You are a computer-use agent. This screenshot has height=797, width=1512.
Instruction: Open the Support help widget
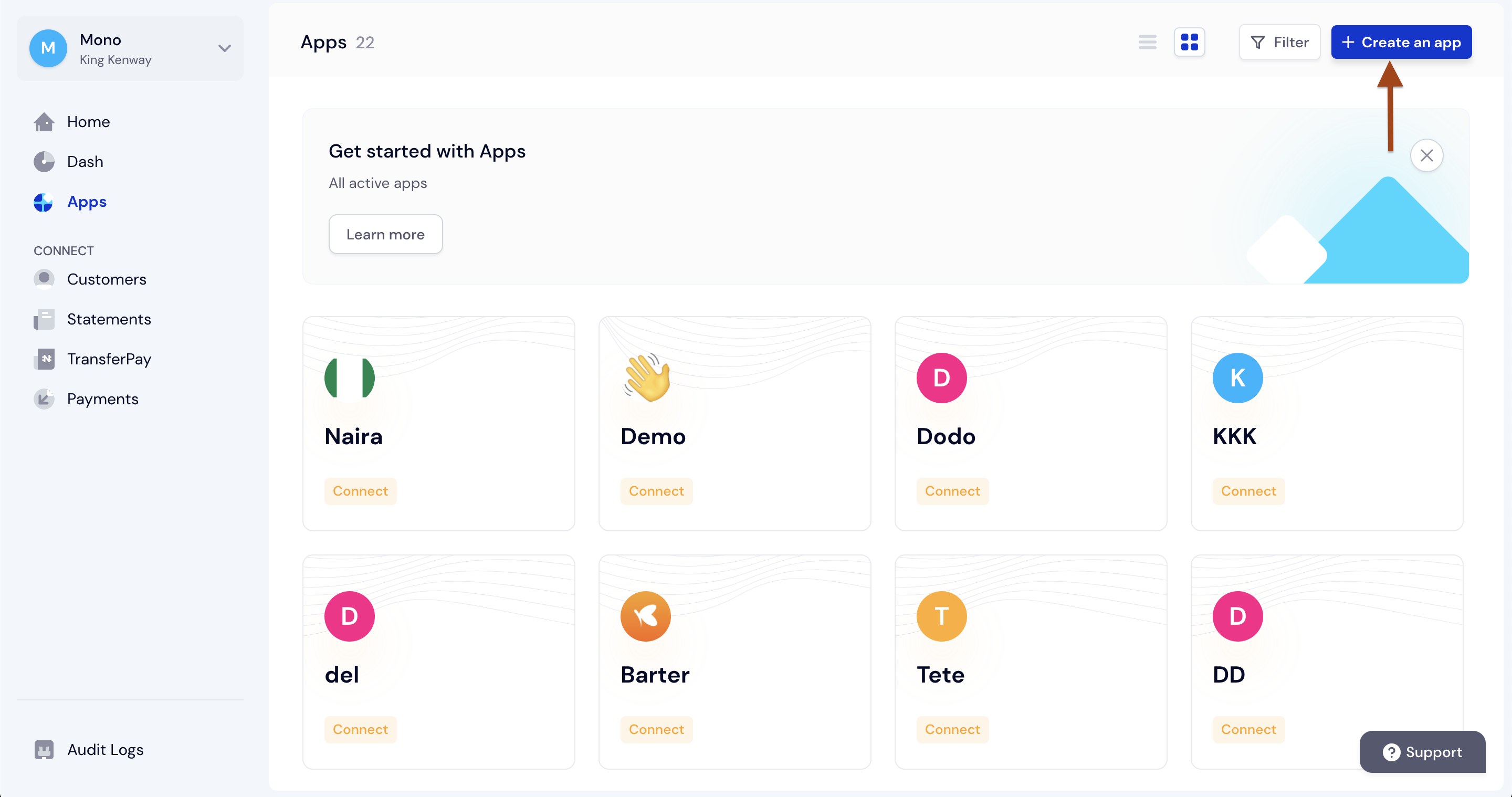tap(1422, 752)
